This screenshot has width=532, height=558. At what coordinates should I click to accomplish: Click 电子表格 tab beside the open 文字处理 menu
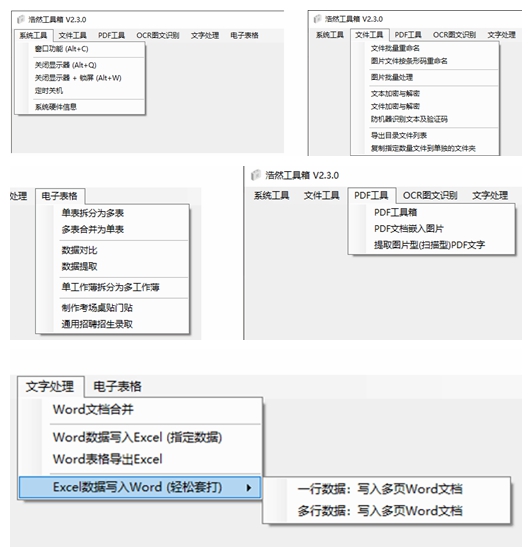[117, 386]
